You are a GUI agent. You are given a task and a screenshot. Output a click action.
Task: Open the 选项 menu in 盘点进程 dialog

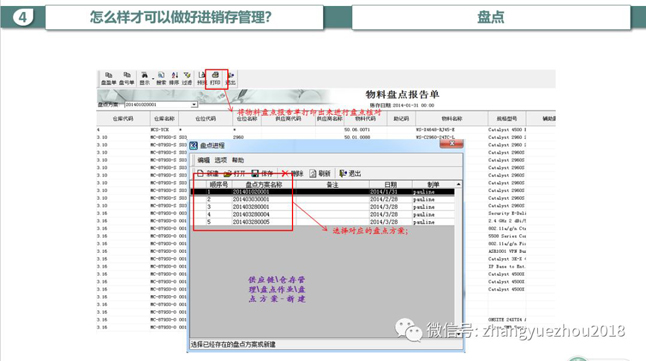tap(220, 160)
